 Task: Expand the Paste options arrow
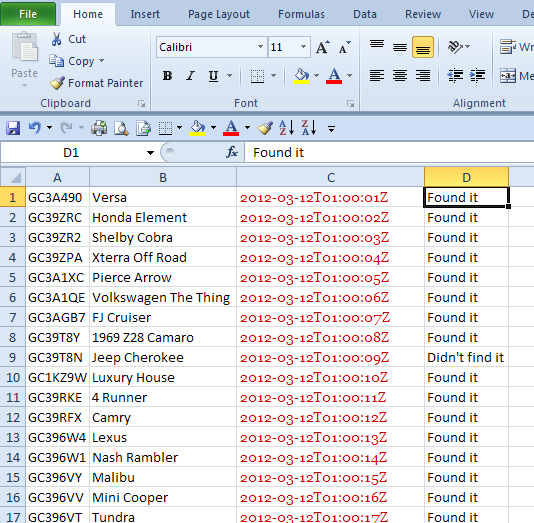tap(24, 85)
